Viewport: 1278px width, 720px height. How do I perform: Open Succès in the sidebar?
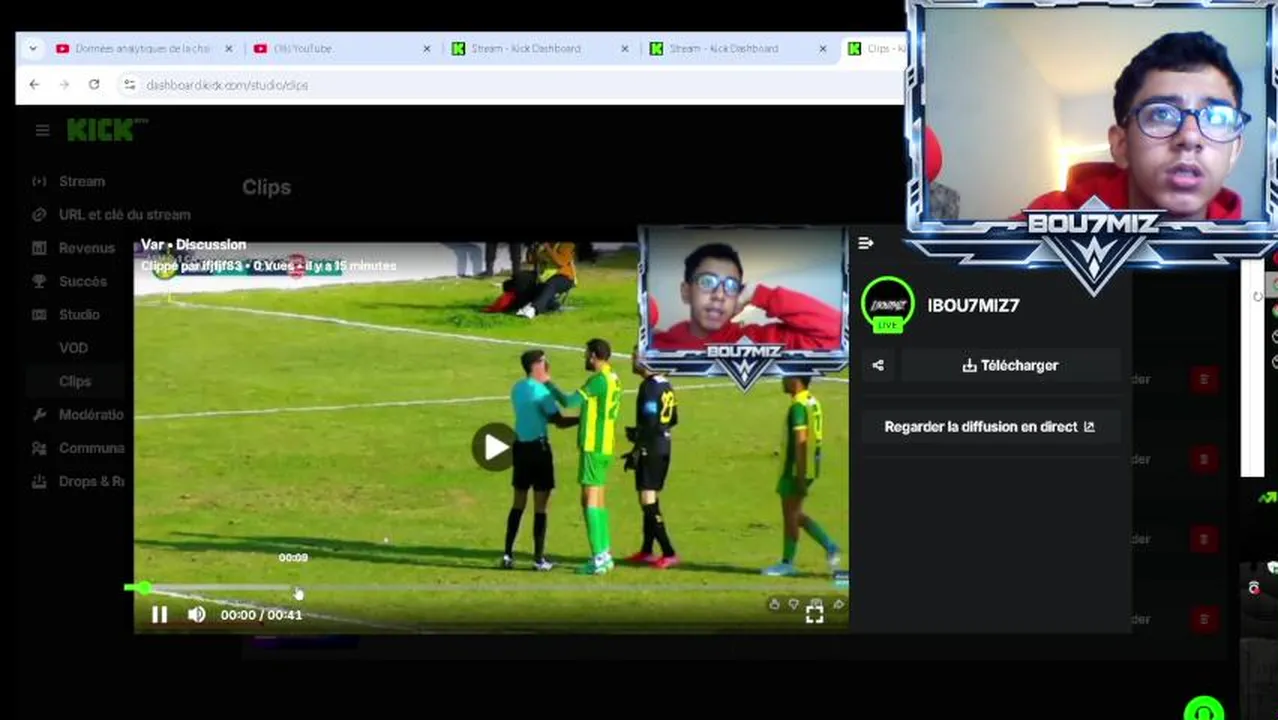coord(82,281)
